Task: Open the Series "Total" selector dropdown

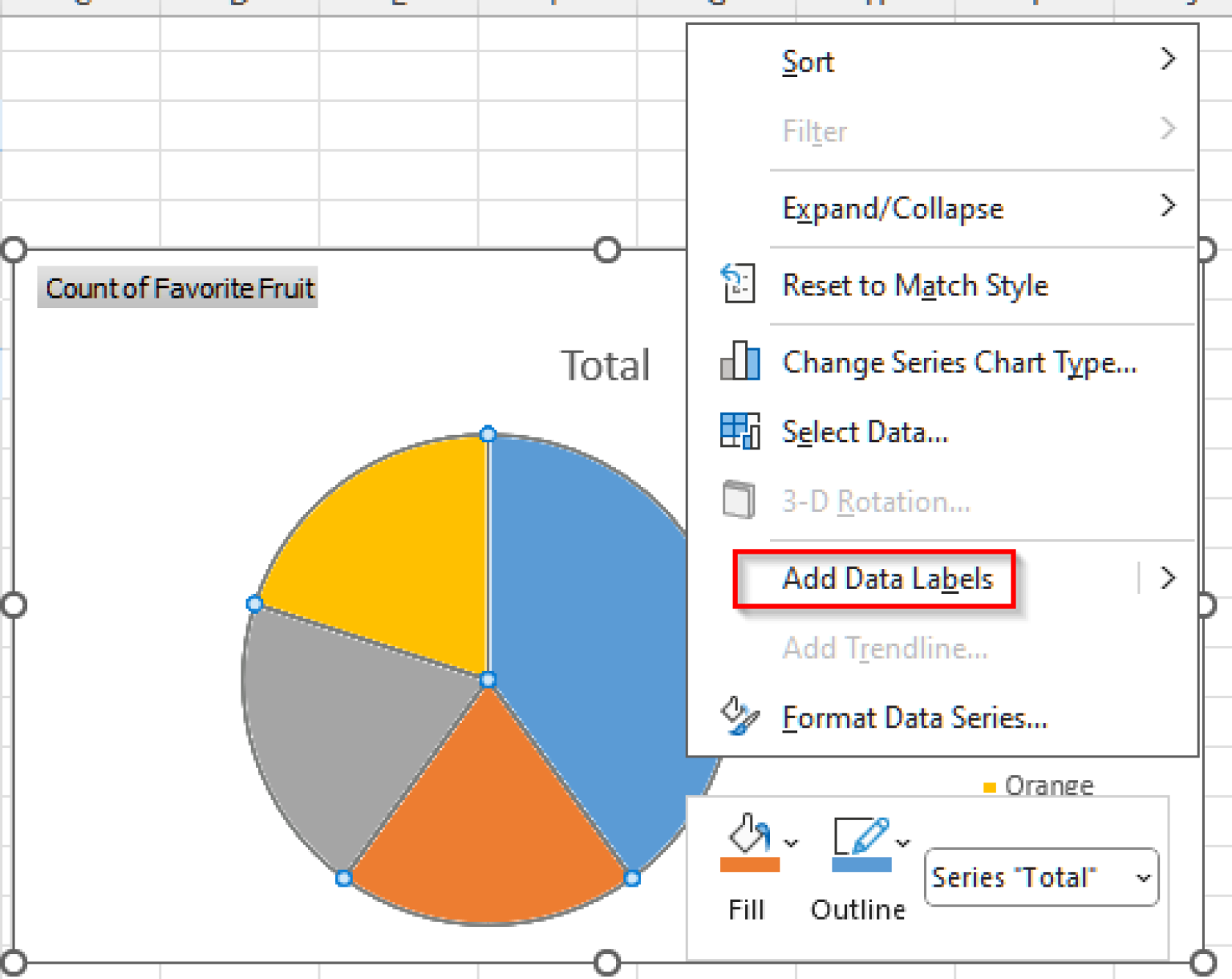Action: (1142, 877)
